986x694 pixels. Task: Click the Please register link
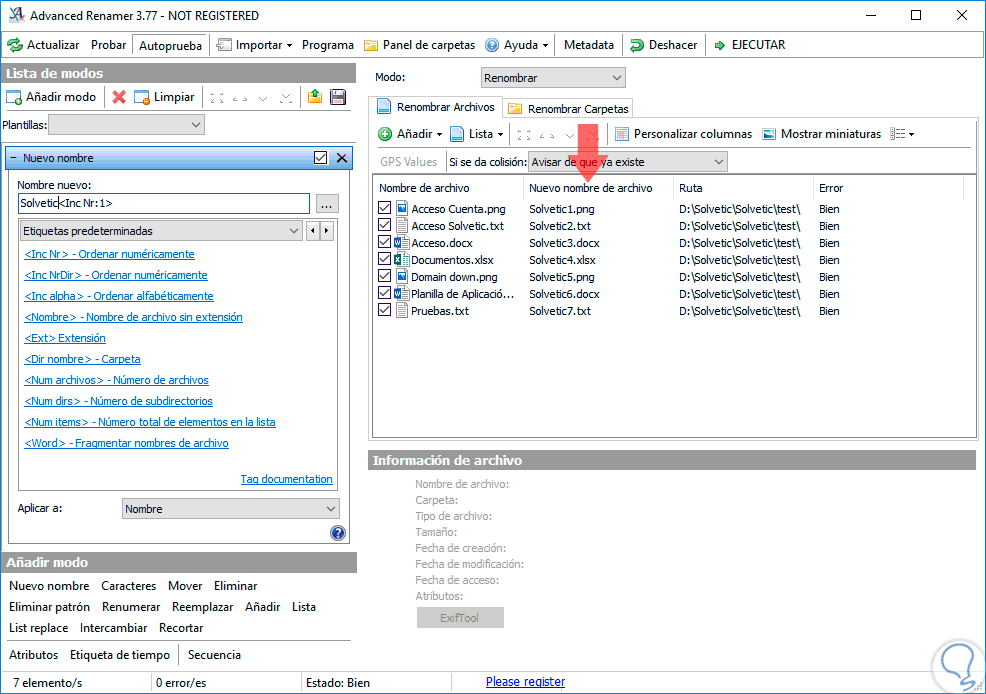(526, 682)
